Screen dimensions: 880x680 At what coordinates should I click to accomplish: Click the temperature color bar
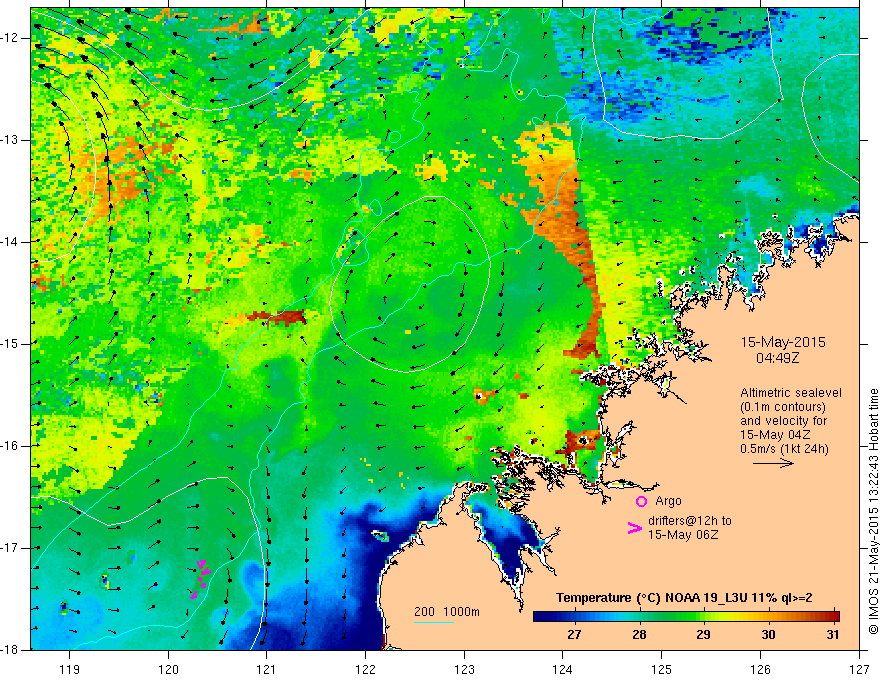click(686, 617)
